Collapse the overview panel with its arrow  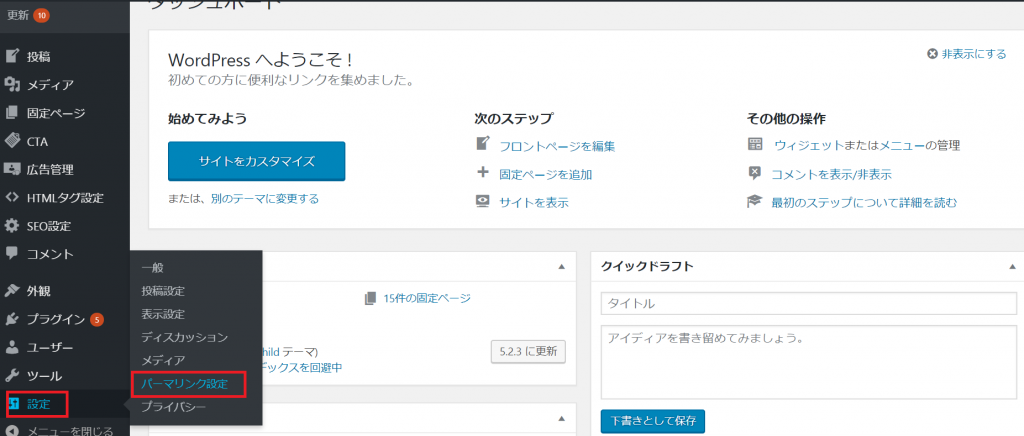[x=561, y=267]
